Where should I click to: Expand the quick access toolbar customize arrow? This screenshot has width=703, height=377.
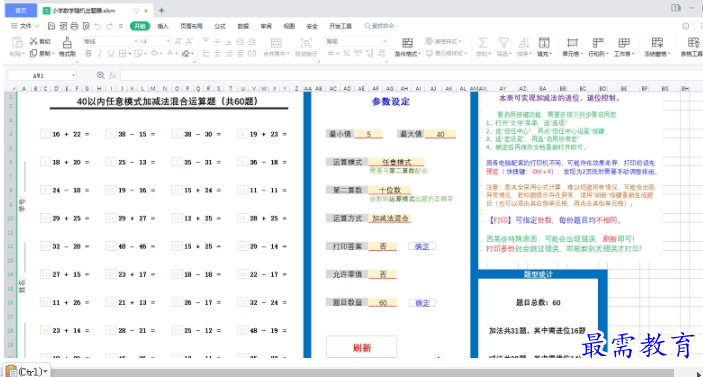click(121, 26)
